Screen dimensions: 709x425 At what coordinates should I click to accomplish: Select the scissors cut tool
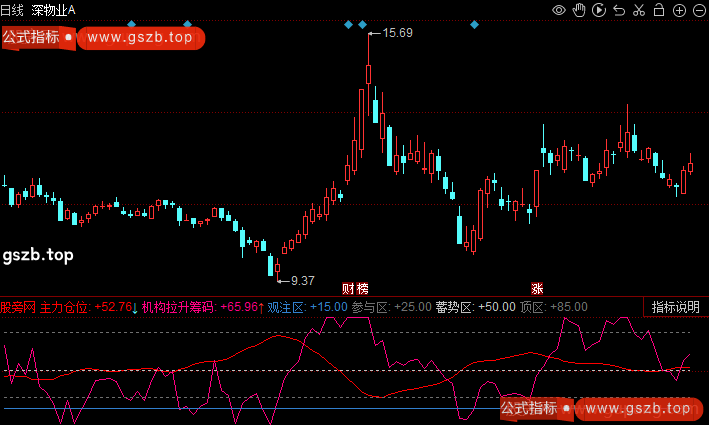pos(638,10)
